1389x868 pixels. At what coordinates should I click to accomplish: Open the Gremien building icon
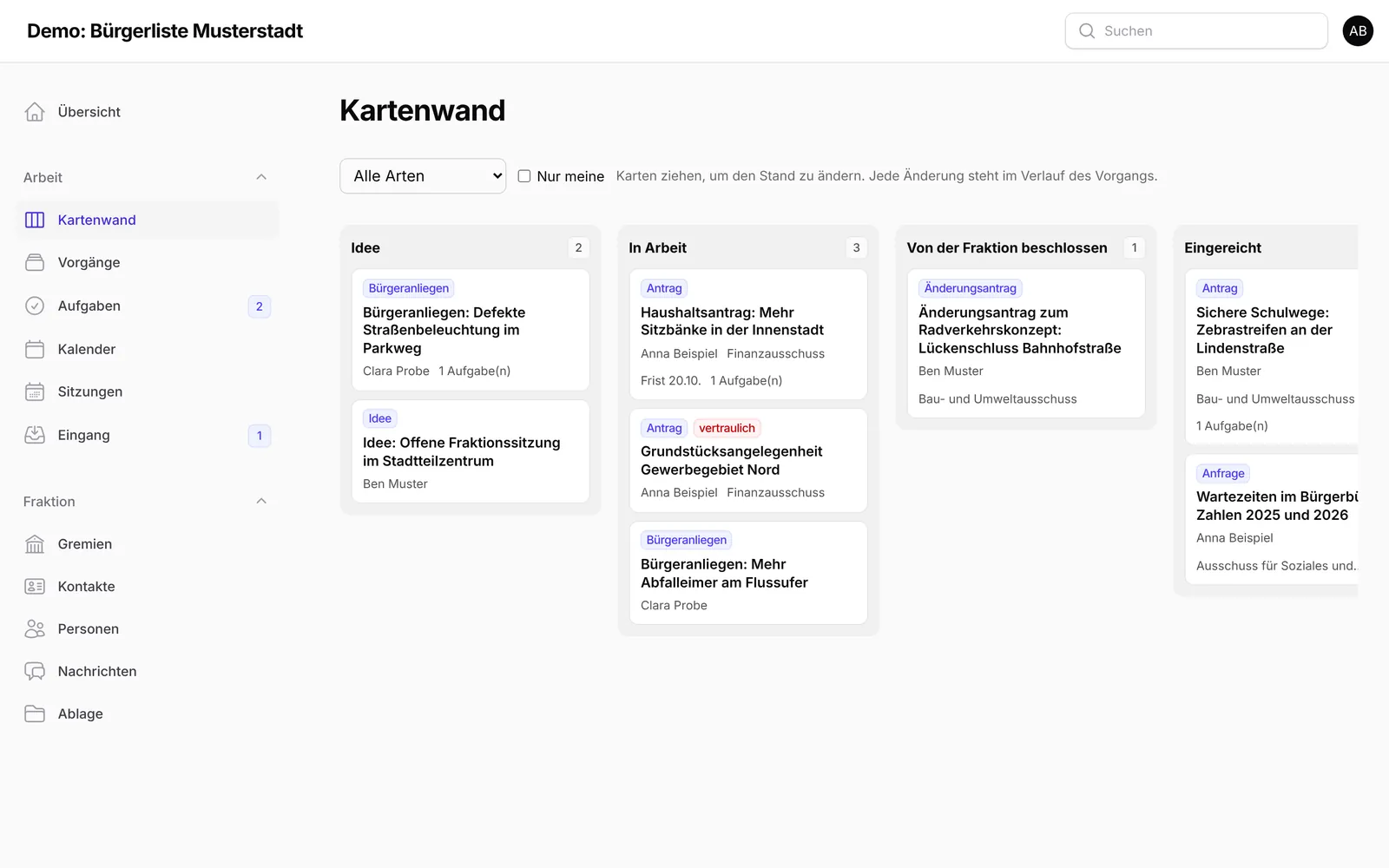point(35,544)
